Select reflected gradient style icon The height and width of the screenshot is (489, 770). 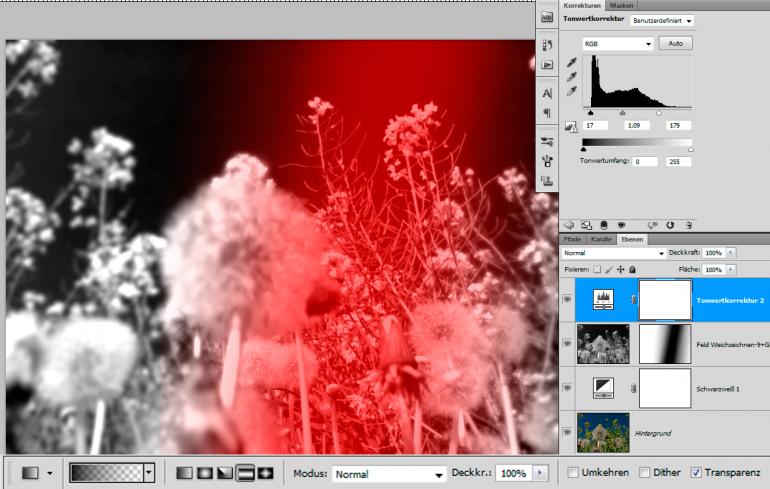click(245, 473)
